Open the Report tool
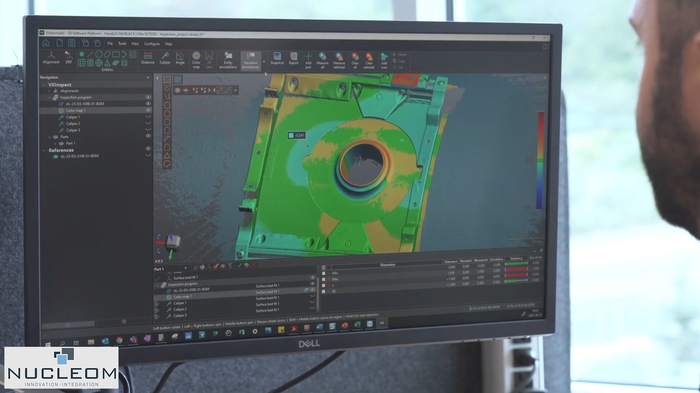Screen dimensions: 700x393 [x=293, y=58]
